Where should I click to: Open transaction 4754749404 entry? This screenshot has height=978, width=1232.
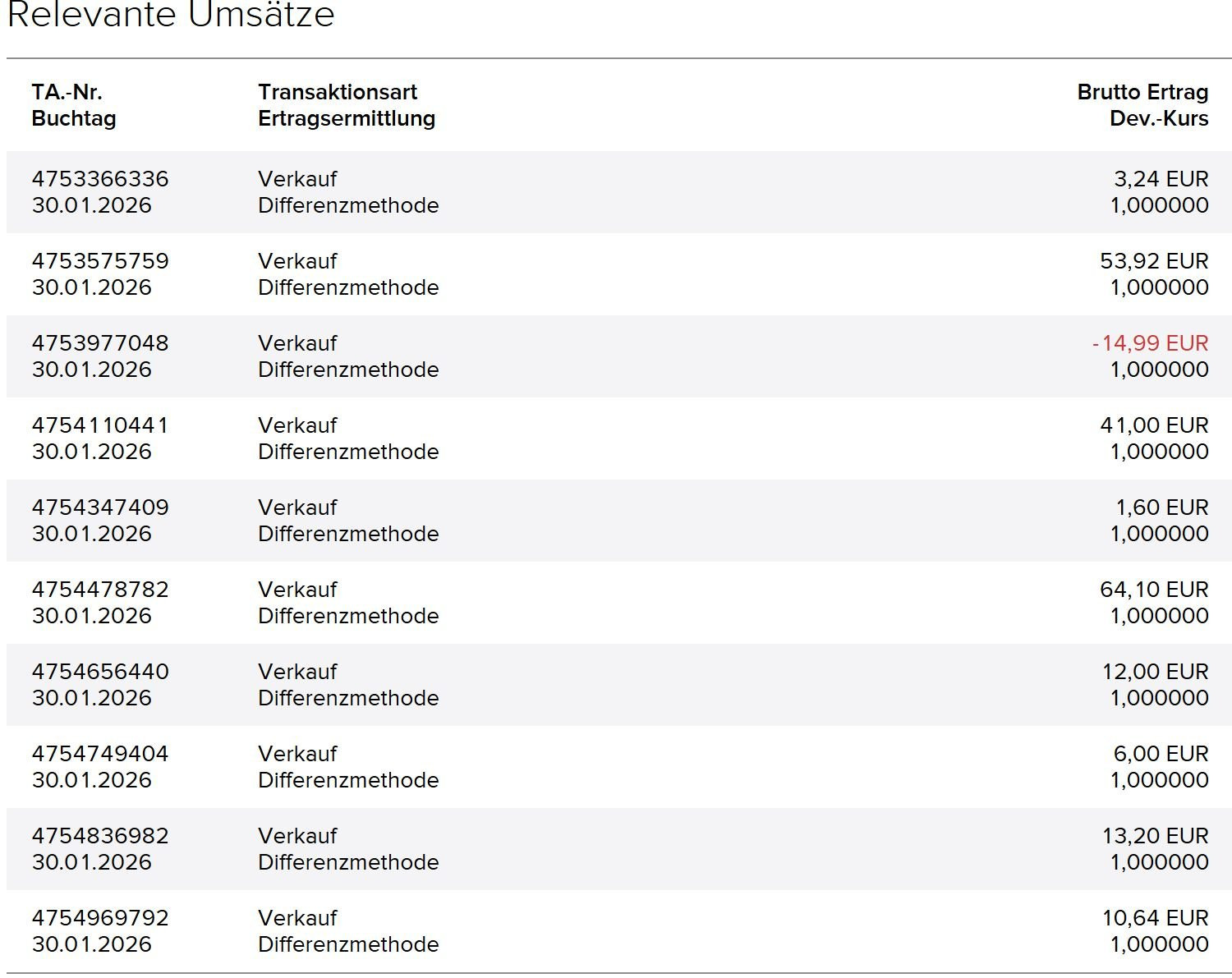[x=100, y=754]
